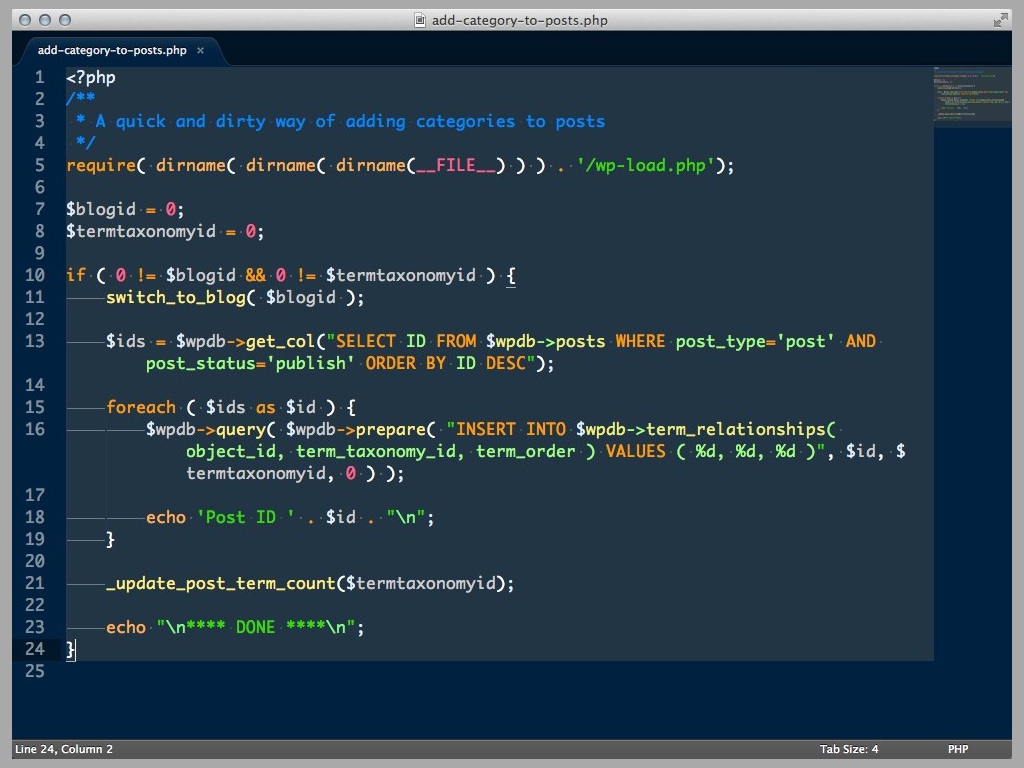Click '_update_post_term_count' function call
Viewport: 1024px width, 768px height.
[221, 583]
